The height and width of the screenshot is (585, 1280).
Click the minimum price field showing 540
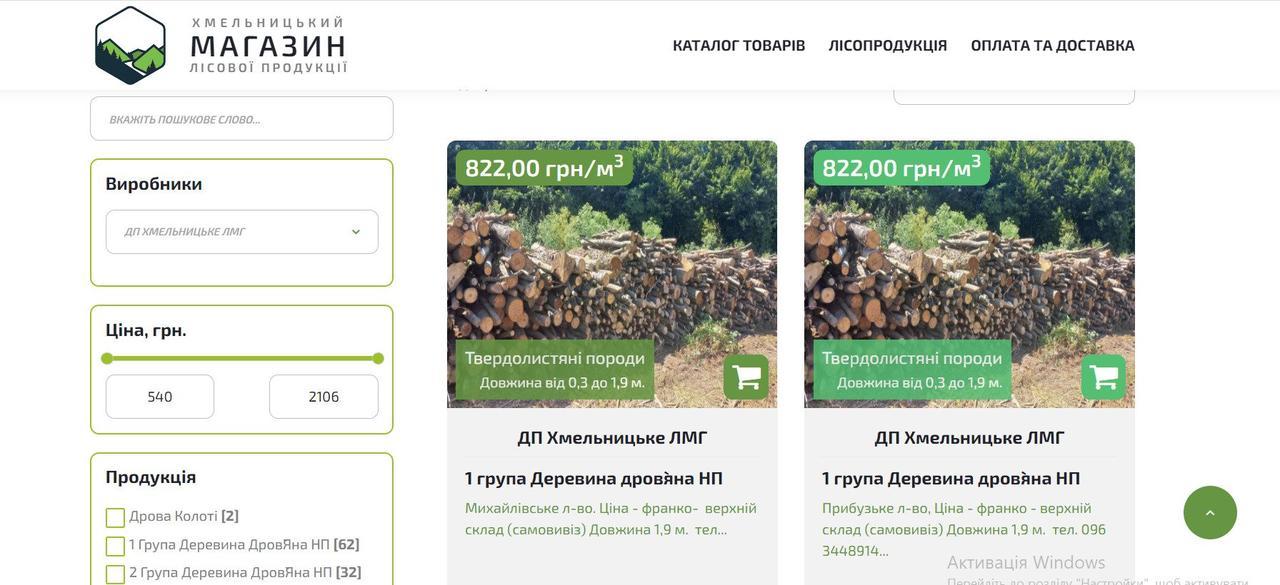160,397
